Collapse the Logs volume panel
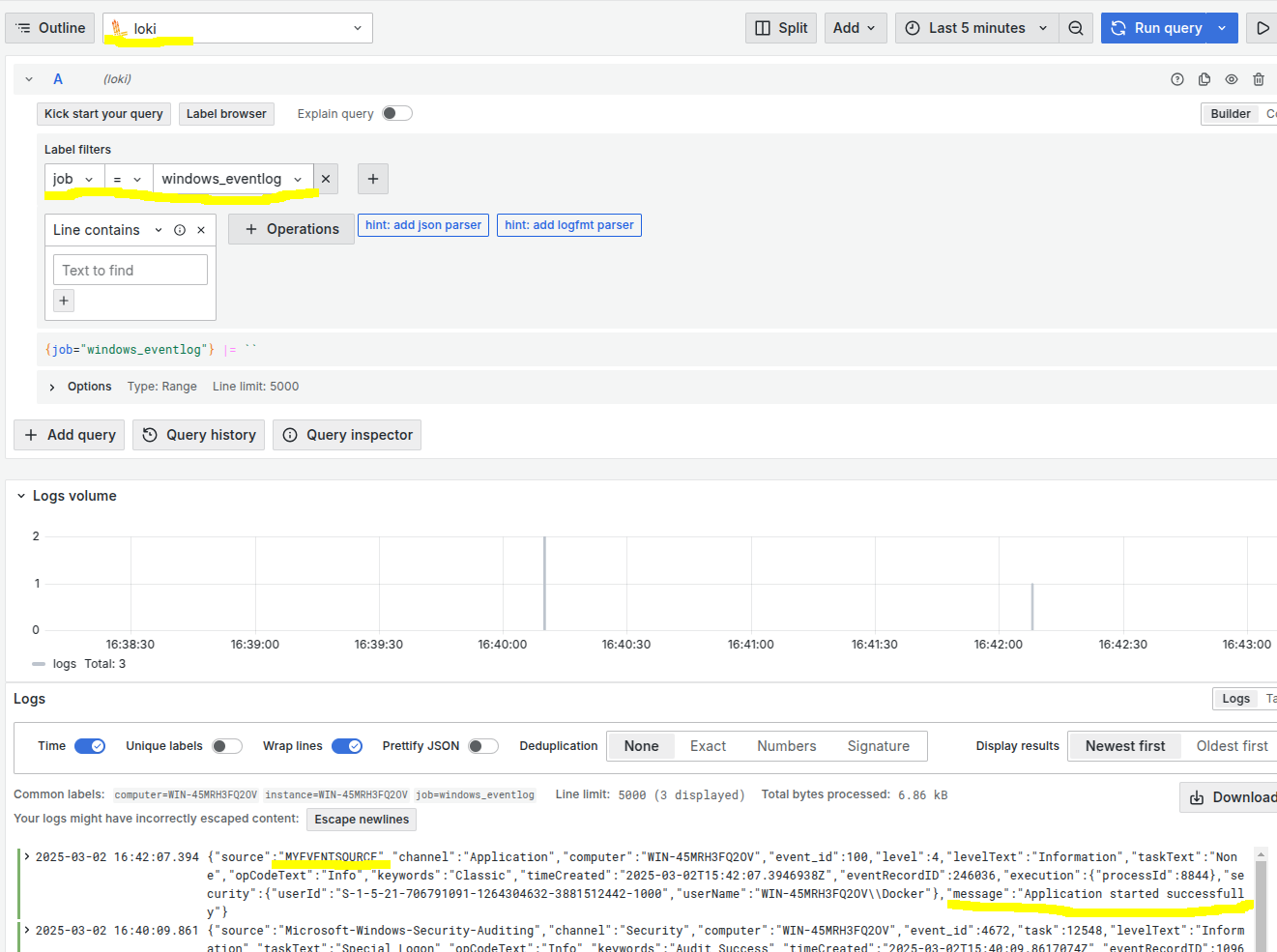Screen dimensions: 1277x952 tap(21, 496)
